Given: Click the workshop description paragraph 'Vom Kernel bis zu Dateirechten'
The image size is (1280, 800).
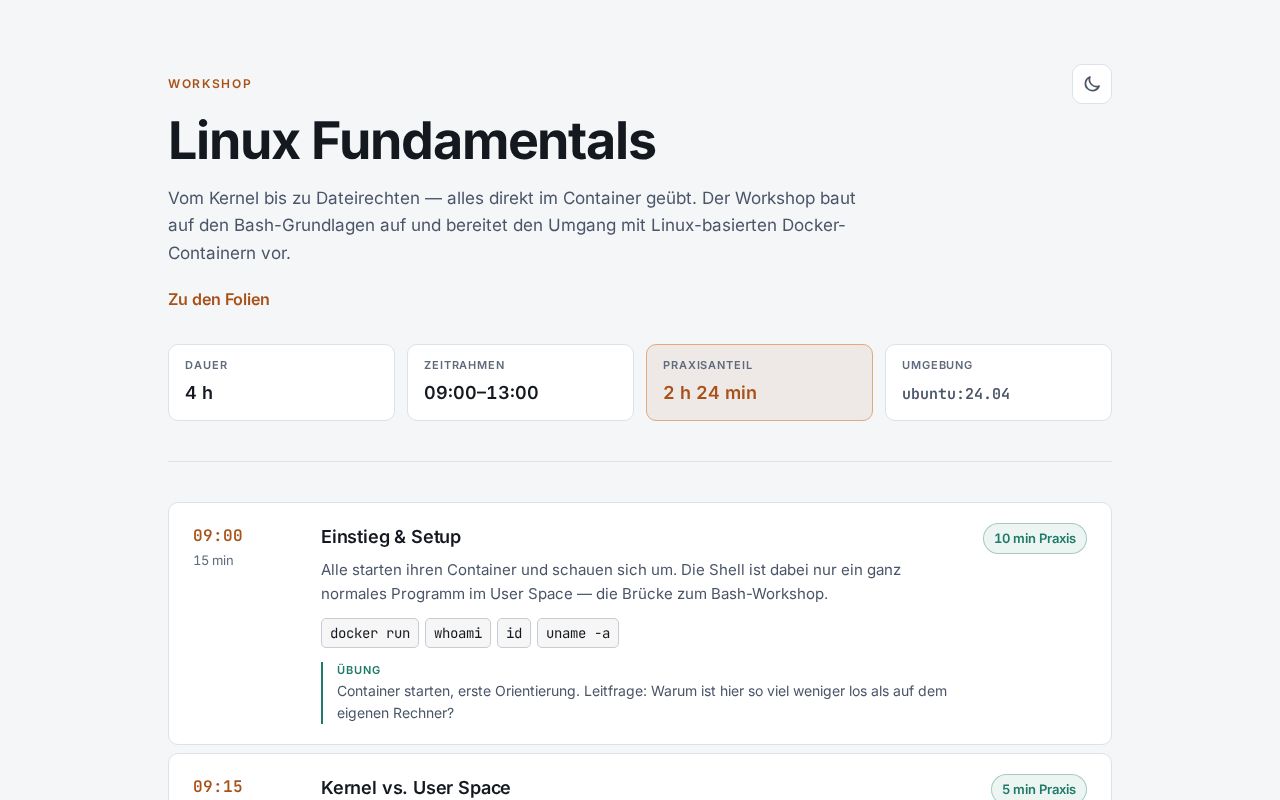Looking at the screenshot, I should click(512, 225).
